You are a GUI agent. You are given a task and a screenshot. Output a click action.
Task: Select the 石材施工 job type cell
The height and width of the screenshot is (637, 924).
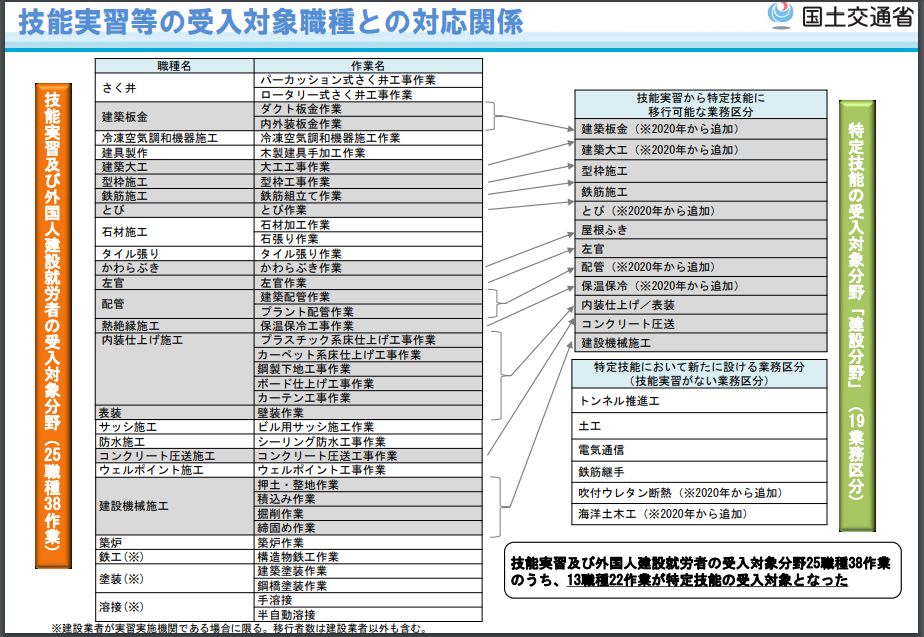174,232
